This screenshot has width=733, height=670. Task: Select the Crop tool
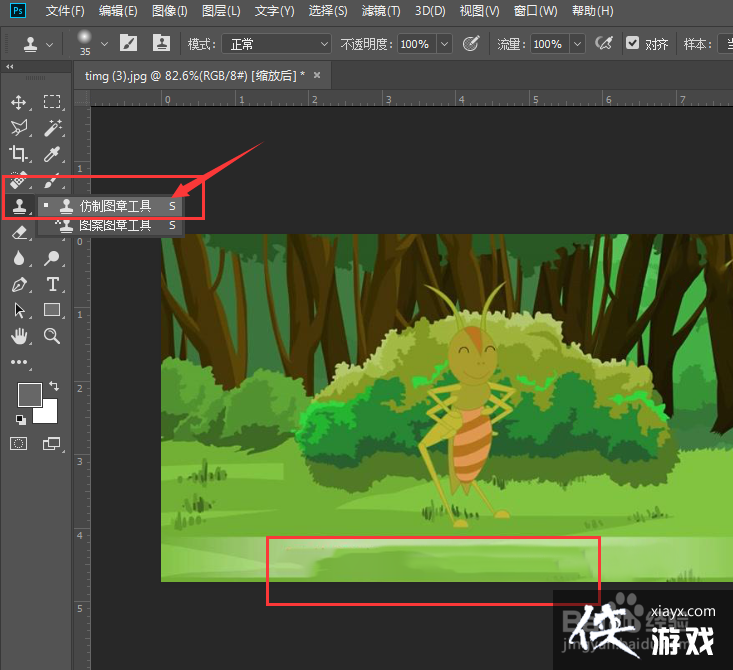click(x=19, y=154)
